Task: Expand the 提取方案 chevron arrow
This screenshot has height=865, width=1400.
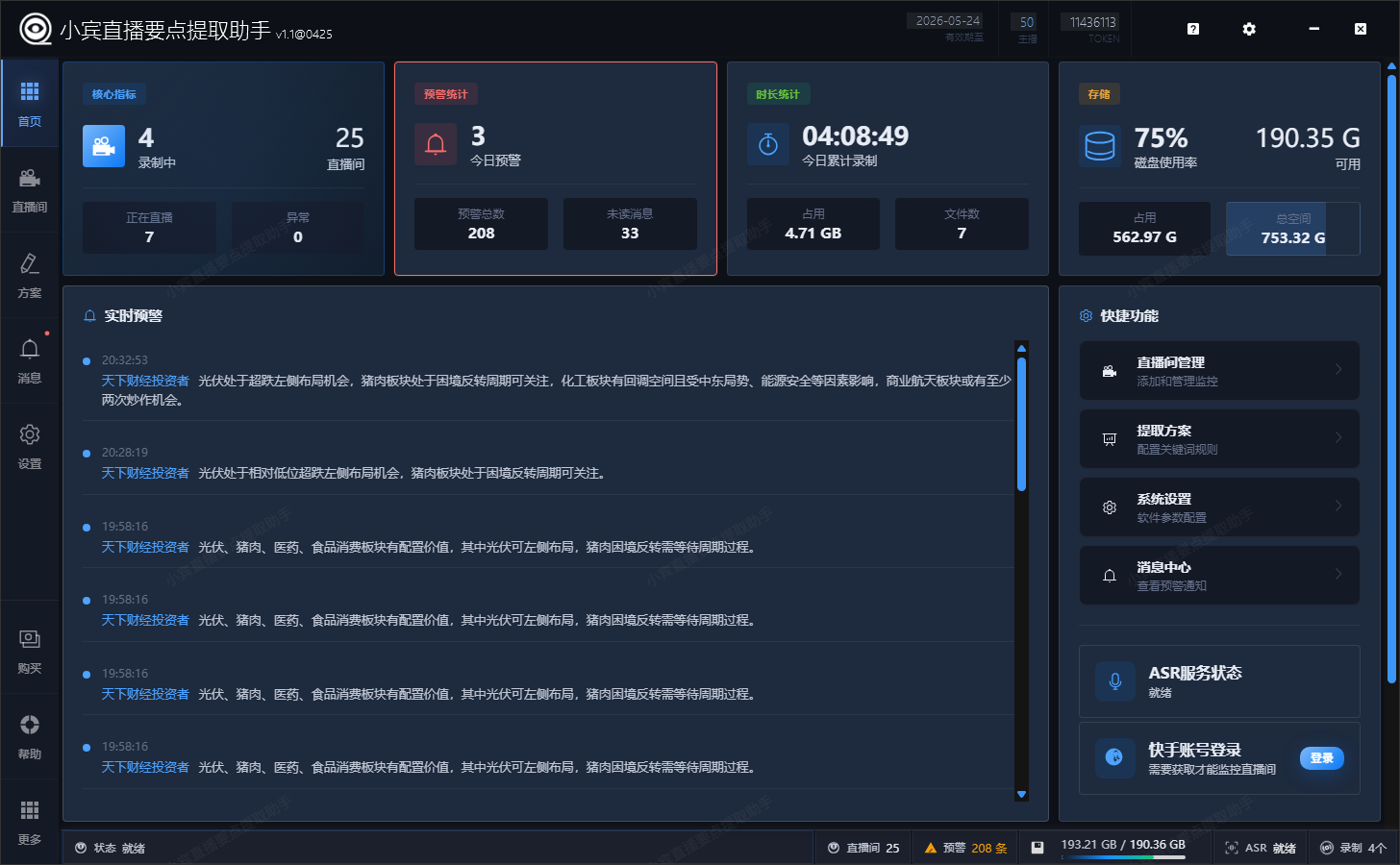Action: [1337, 438]
